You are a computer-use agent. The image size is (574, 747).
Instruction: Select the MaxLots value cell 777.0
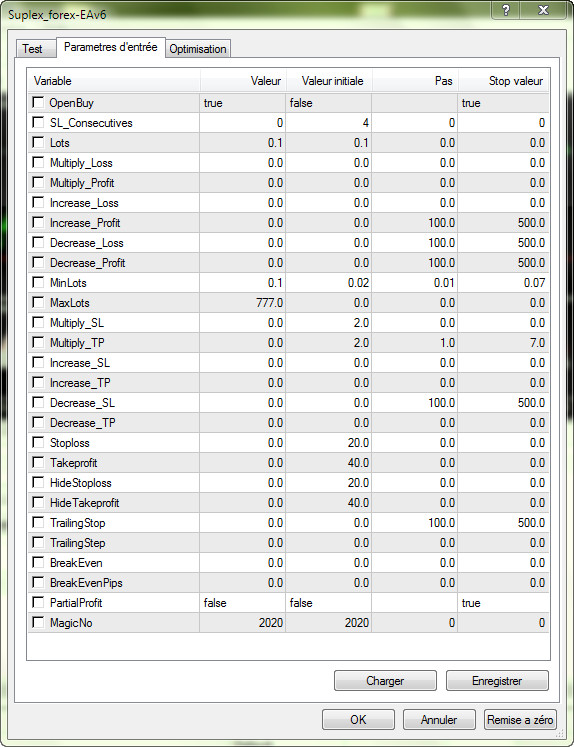pyautogui.click(x=242, y=303)
